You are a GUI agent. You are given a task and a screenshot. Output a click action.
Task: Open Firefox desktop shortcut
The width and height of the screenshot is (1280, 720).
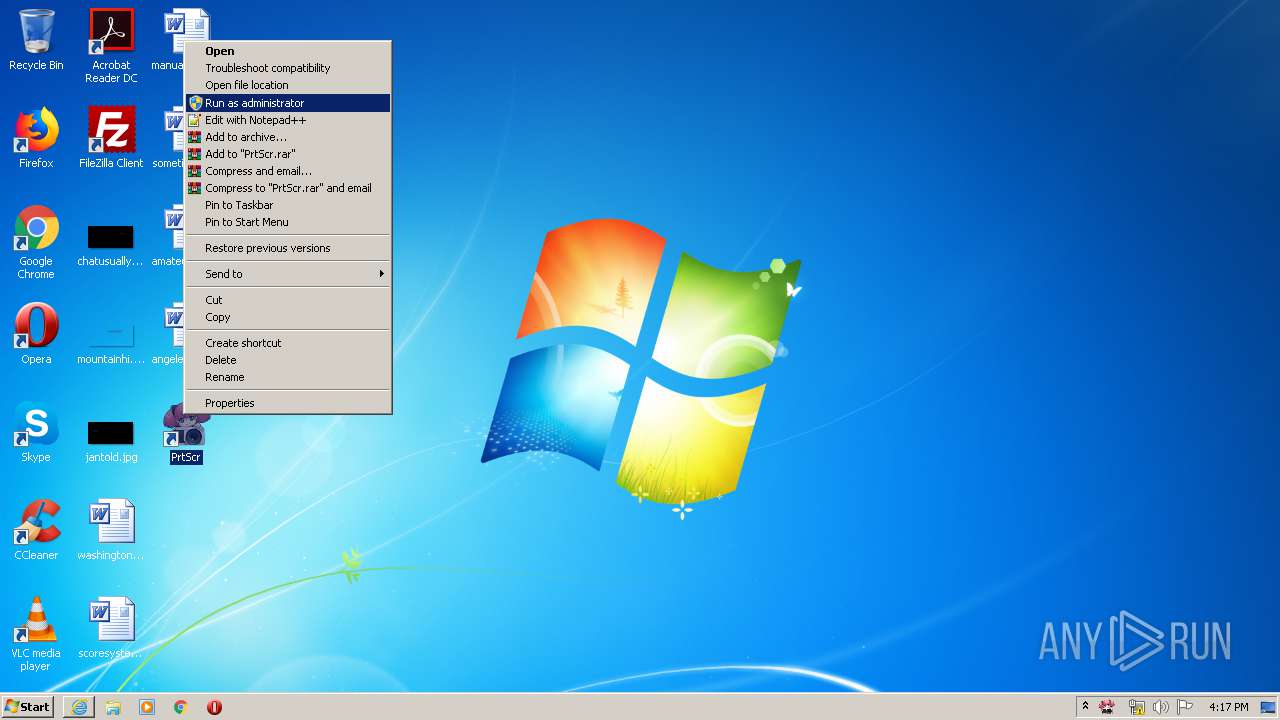pyautogui.click(x=36, y=138)
